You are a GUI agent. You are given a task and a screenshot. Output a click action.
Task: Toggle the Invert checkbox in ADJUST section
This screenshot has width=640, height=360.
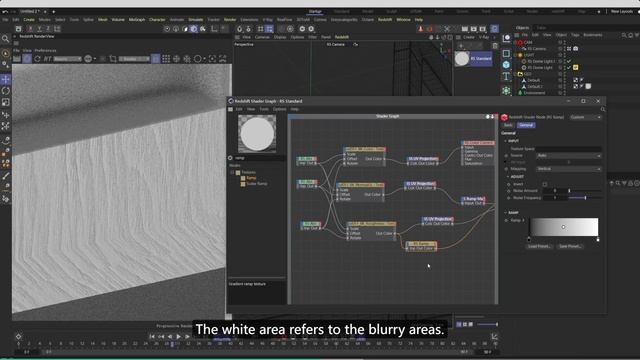[545, 184]
